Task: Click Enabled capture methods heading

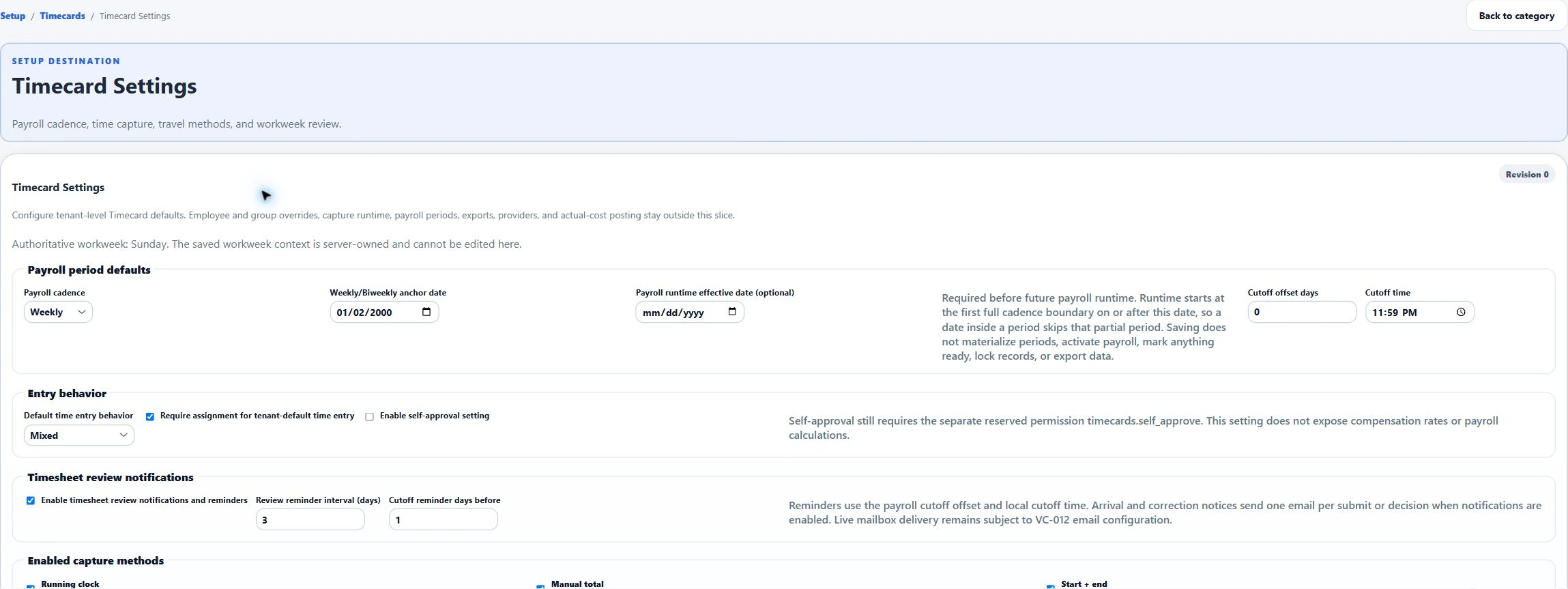Action: click(x=96, y=560)
